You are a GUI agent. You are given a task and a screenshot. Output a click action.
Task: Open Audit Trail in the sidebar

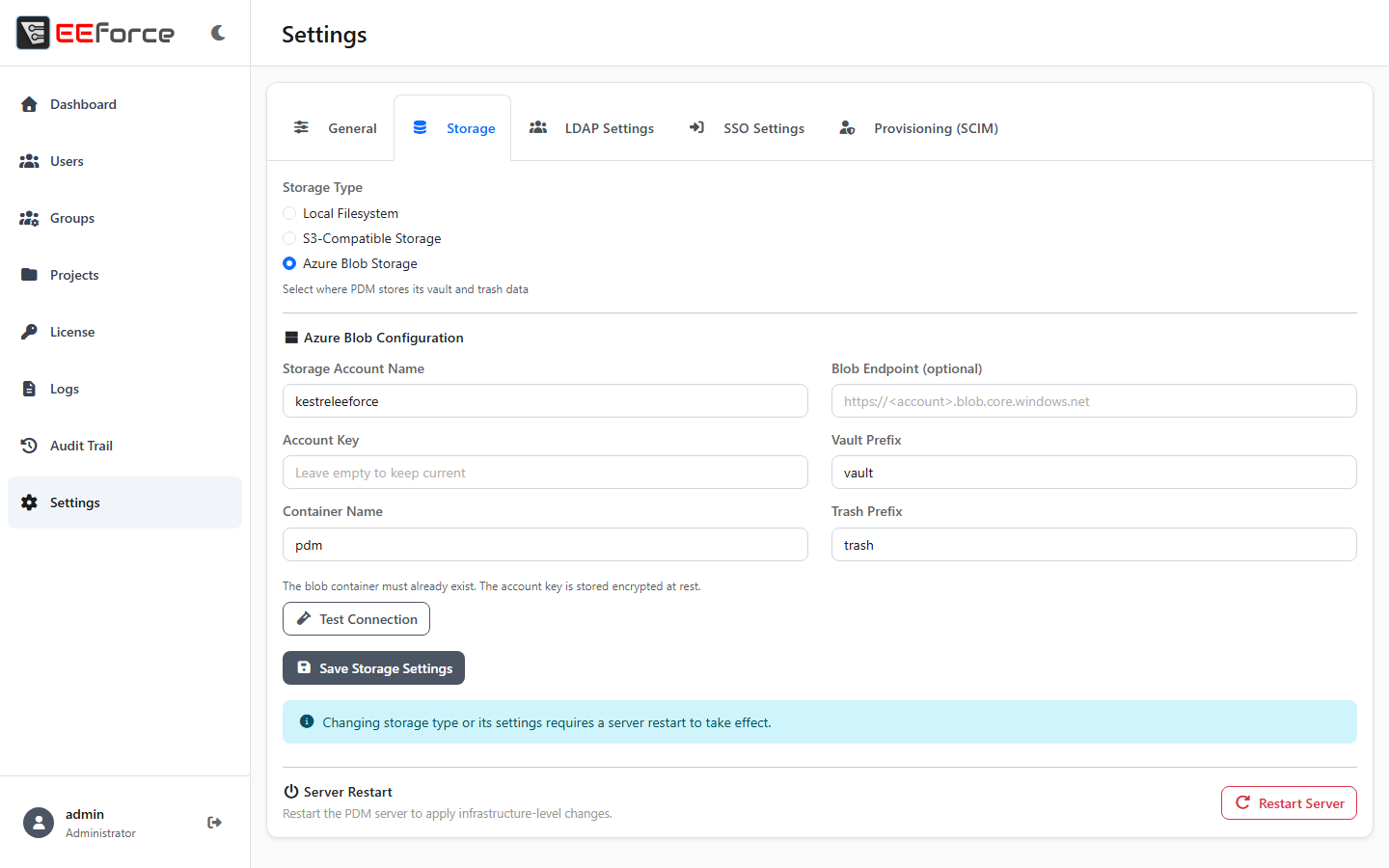point(124,446)
